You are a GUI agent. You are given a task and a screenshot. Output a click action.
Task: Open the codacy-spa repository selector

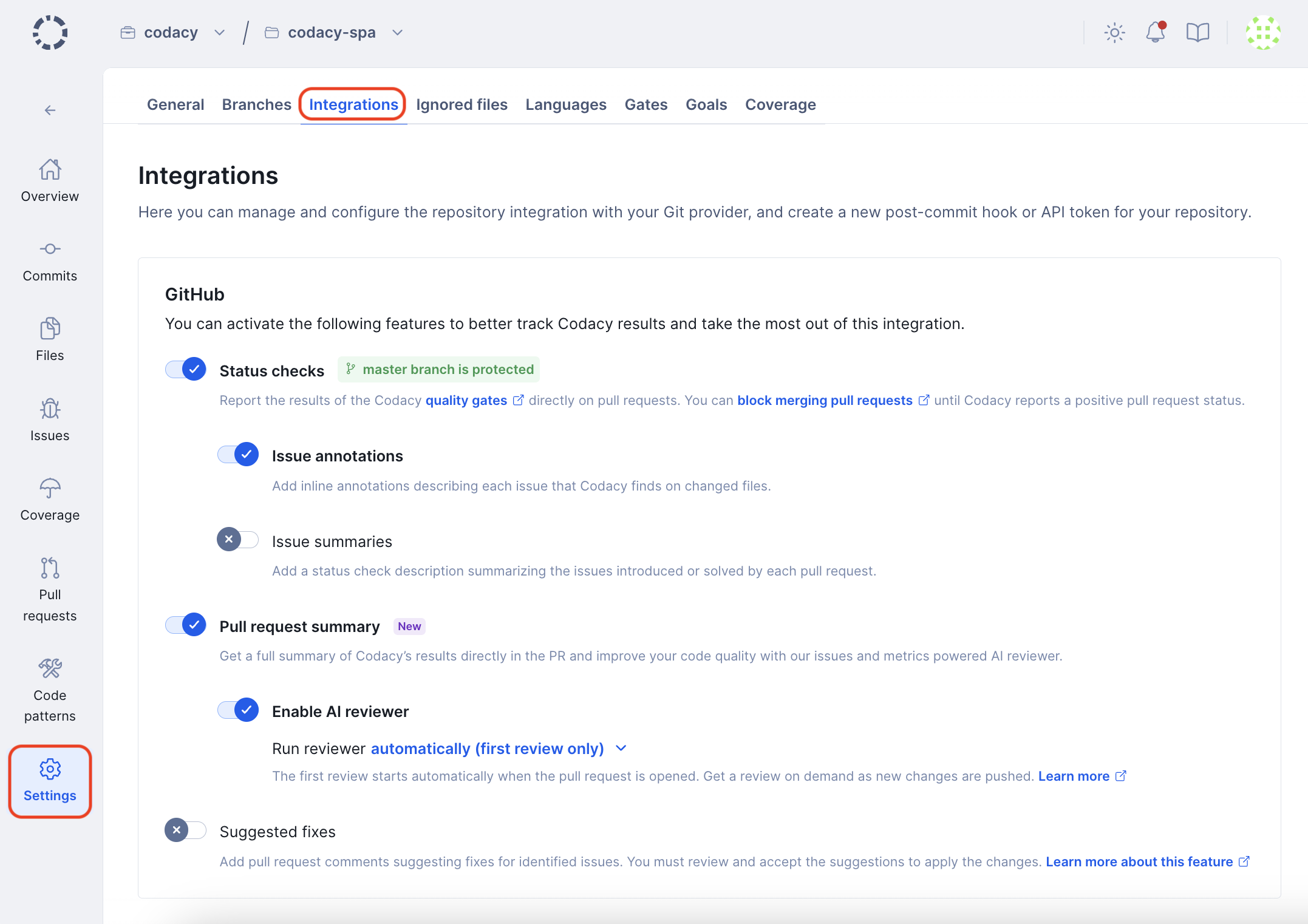pyautogui.click(x=398, y=32)
